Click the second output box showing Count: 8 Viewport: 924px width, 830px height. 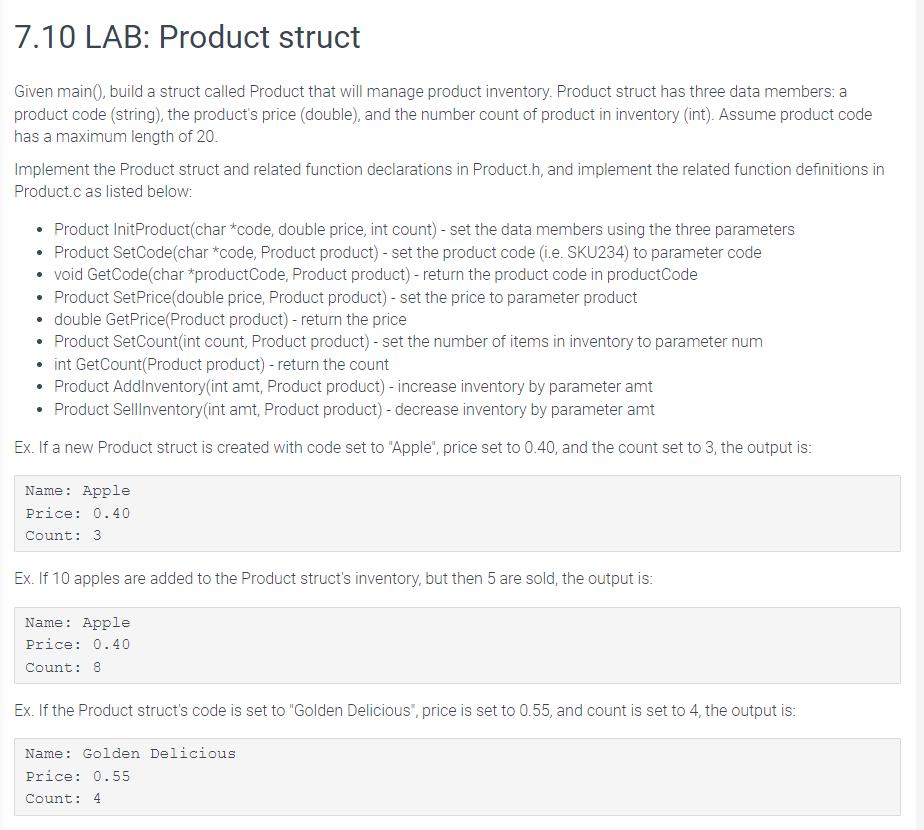[457, 645]
